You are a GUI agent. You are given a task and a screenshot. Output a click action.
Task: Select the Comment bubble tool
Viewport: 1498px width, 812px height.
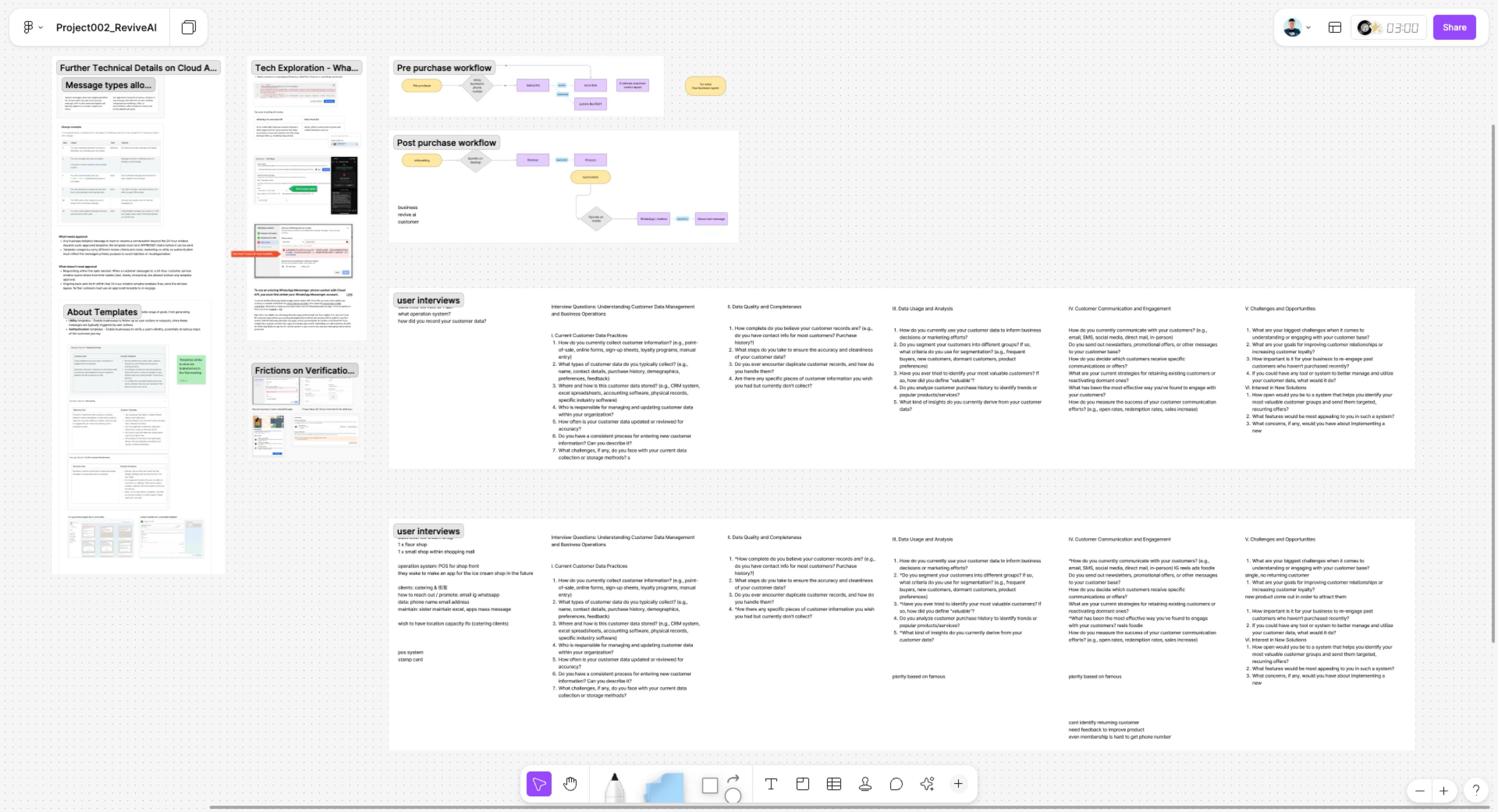click(x=896, y=784)
